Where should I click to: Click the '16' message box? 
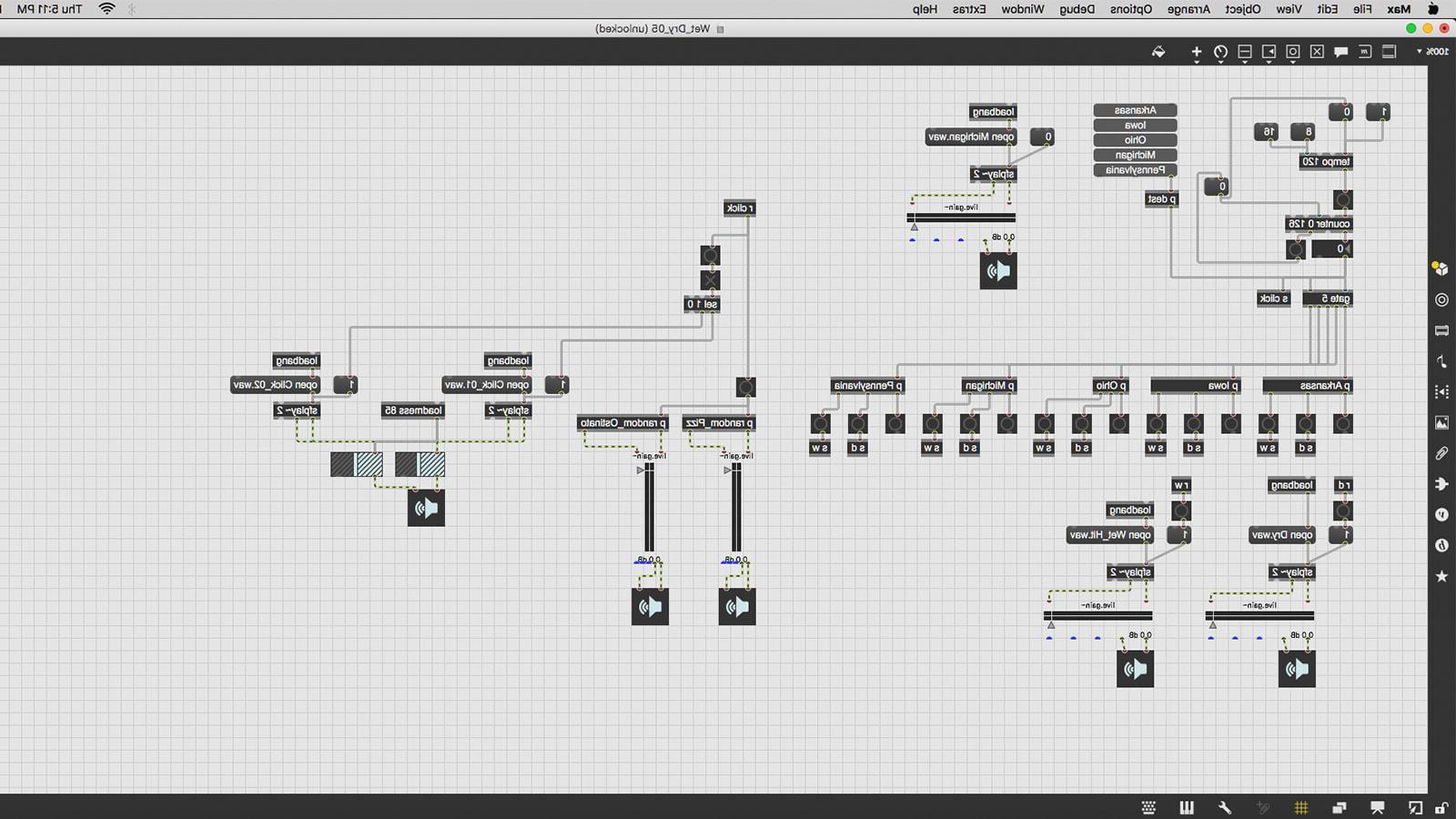1268,132
